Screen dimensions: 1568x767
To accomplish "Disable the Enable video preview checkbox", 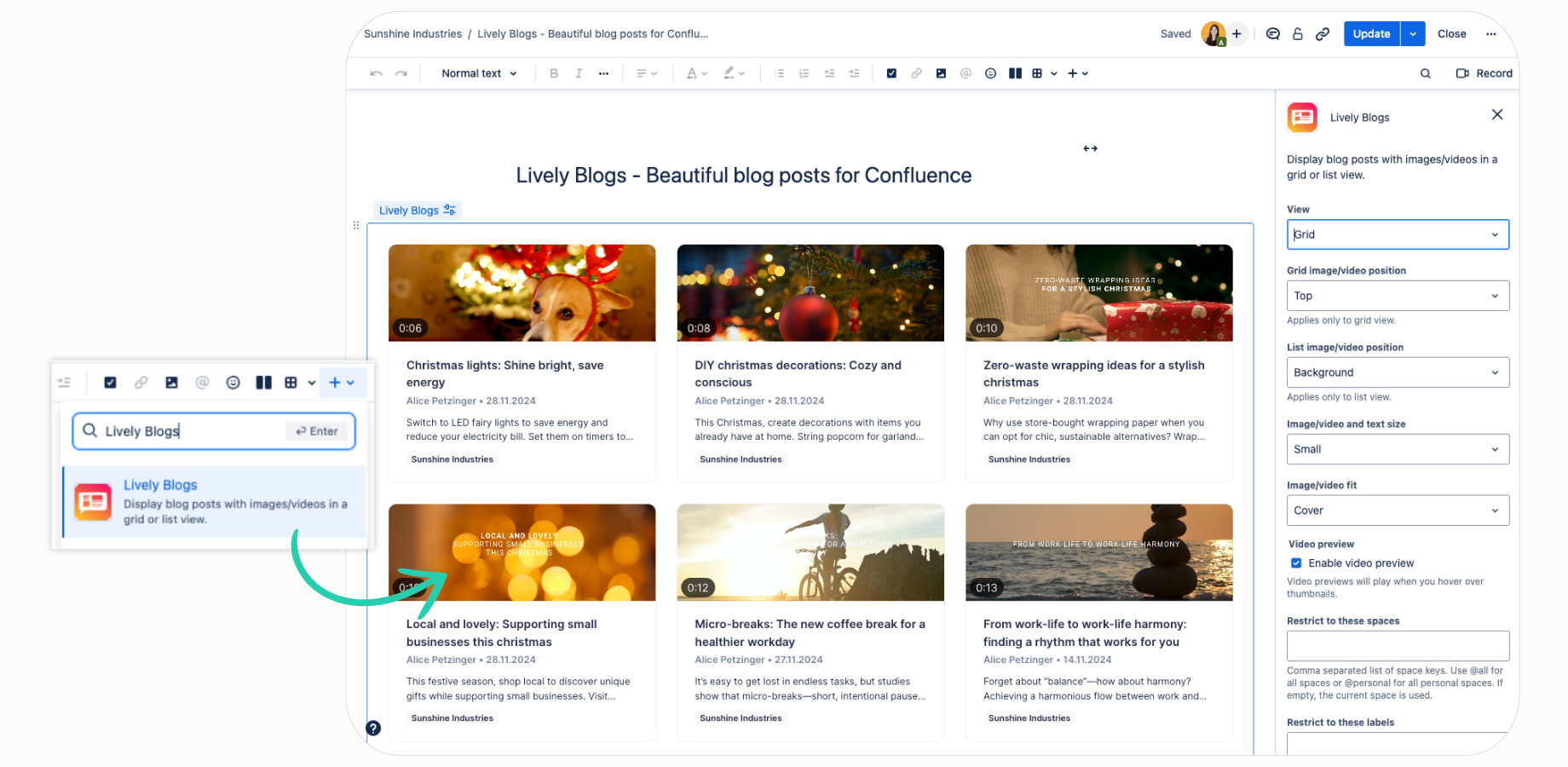I will pyautogui.click(x=1296, y=563).
